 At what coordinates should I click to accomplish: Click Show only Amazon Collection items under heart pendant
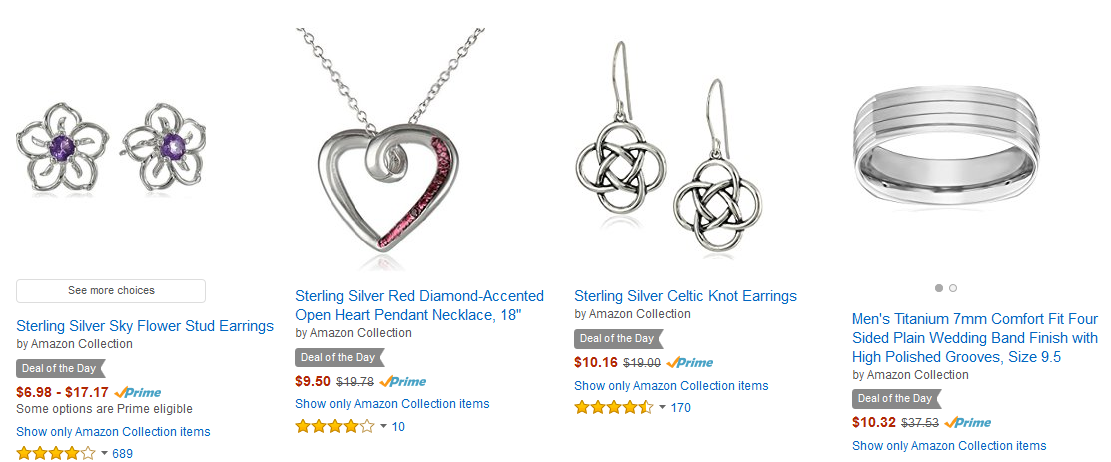(x=392, y=404)
